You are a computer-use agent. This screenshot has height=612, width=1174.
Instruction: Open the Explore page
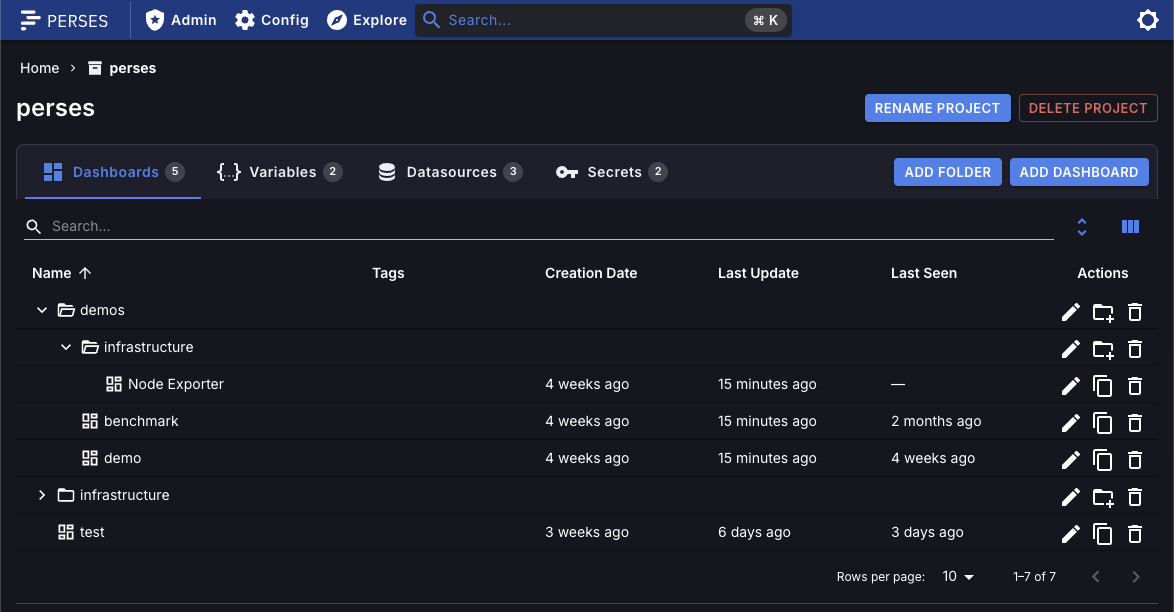point(367,20)
